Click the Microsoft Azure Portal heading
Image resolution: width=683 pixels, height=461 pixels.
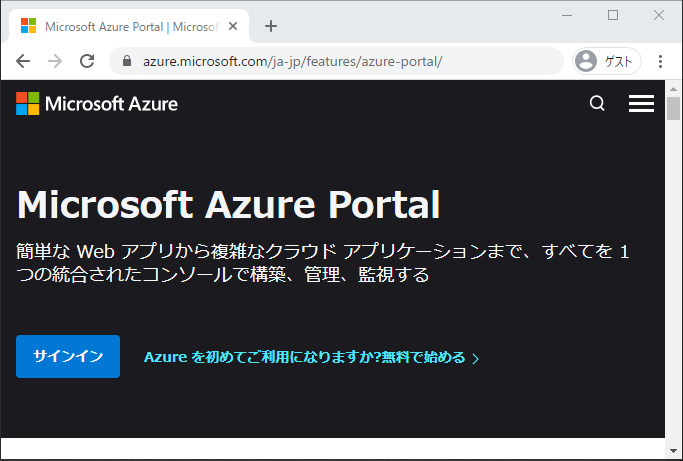coord(228,204)
